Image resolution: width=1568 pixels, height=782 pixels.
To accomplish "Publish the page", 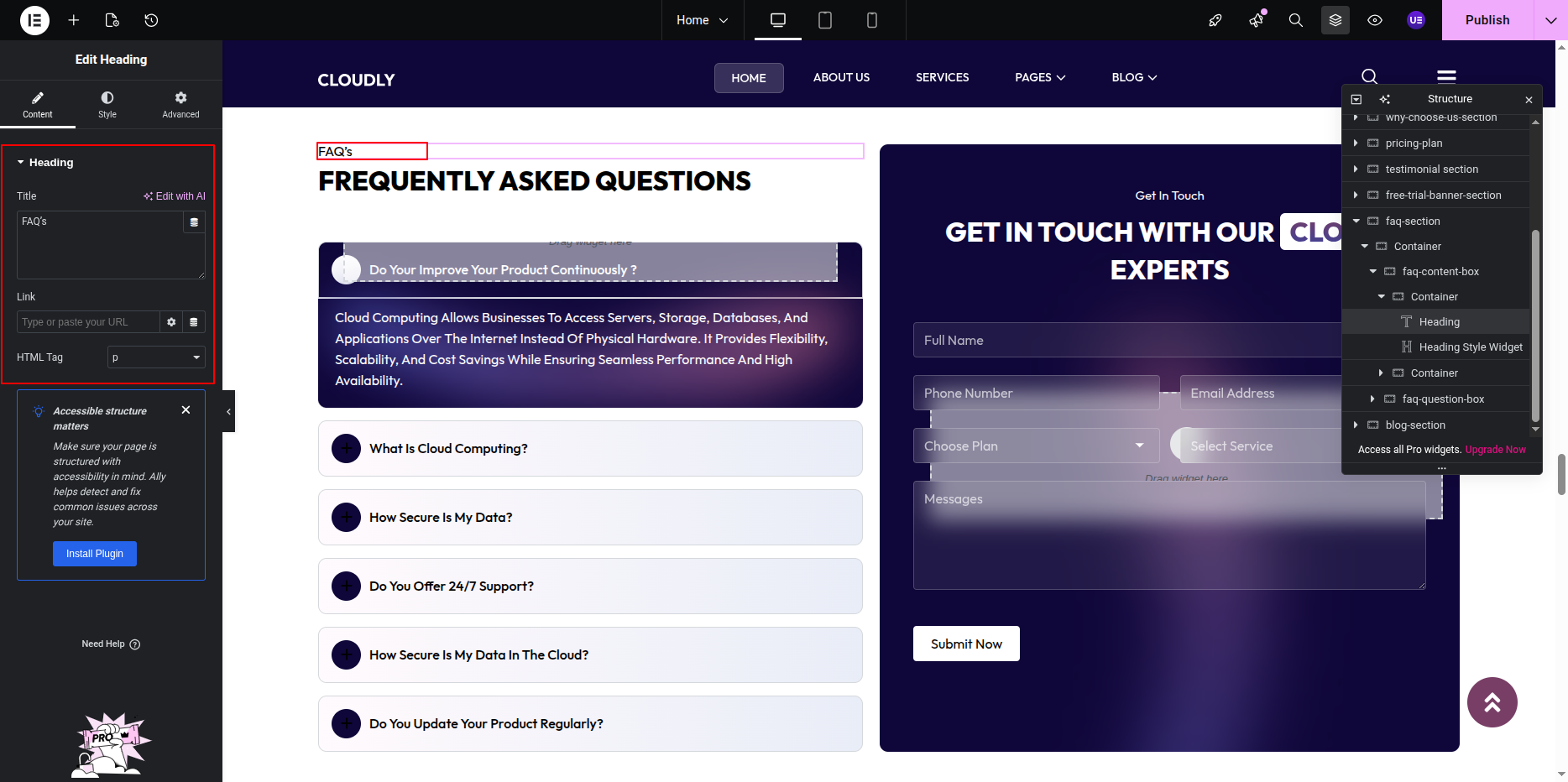I will click(x=1487, y=20).
